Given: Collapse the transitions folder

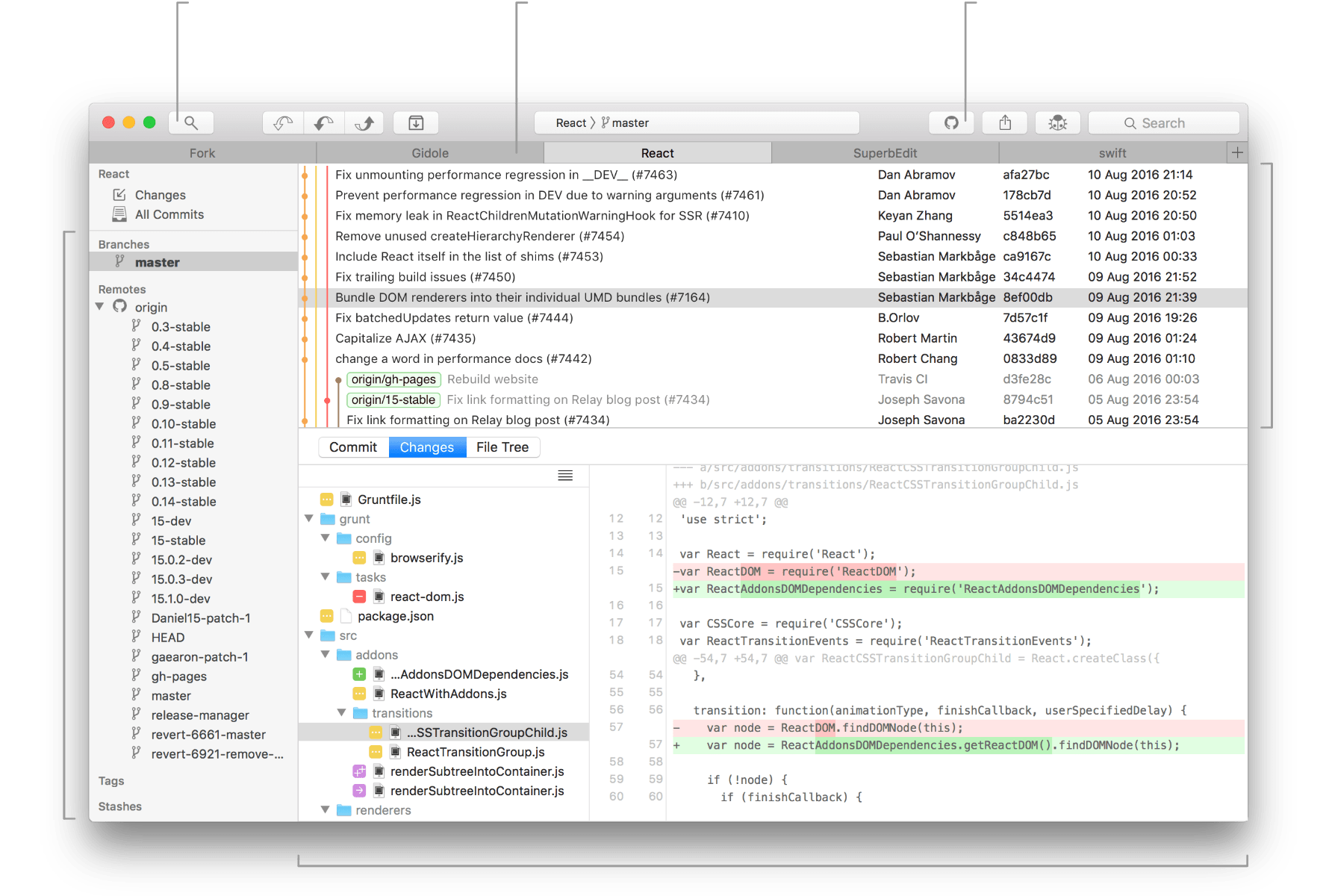Looking at the screenshot, I should [x=342, y=712].
